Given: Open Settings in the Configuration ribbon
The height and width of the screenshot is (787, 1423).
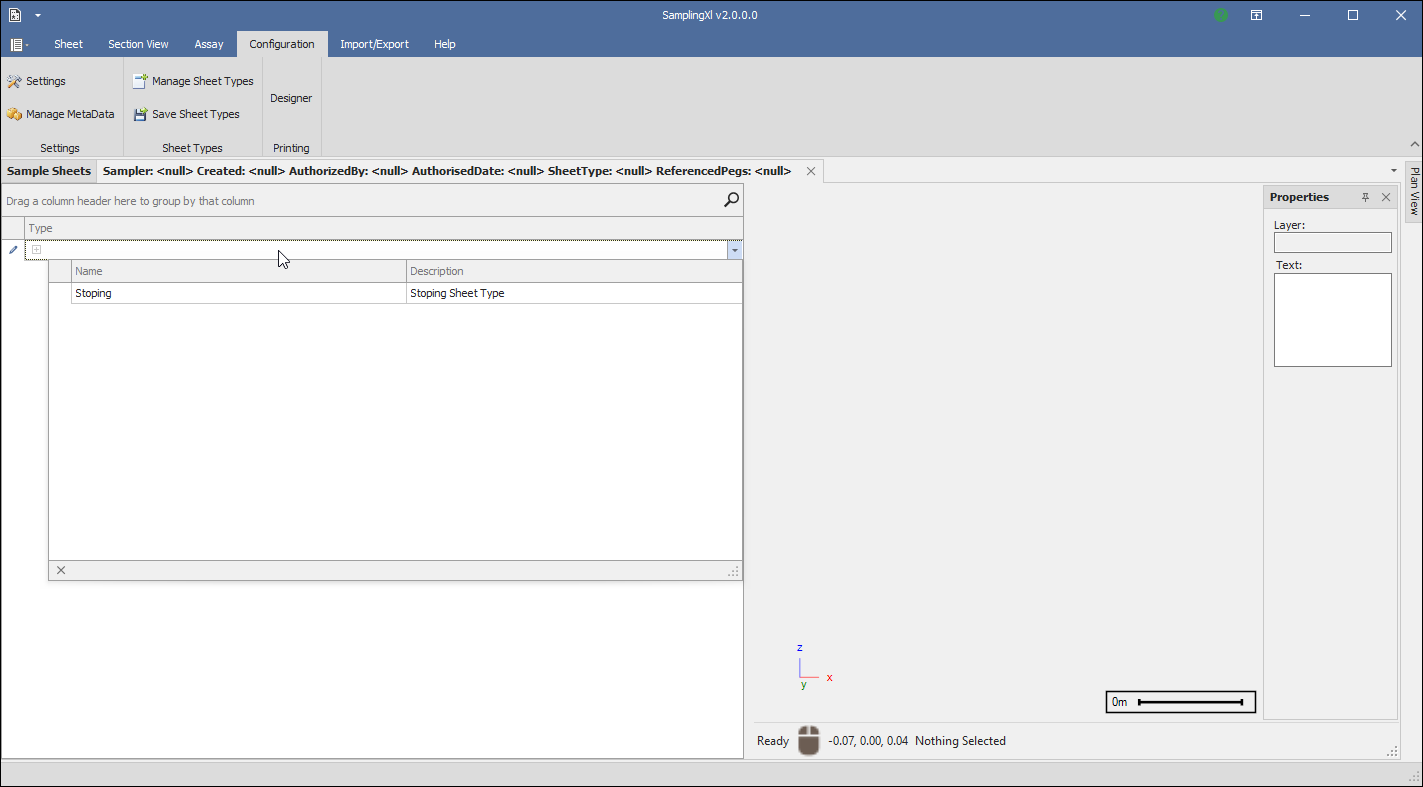Looking at the screenshot, I should coord(37,81).
